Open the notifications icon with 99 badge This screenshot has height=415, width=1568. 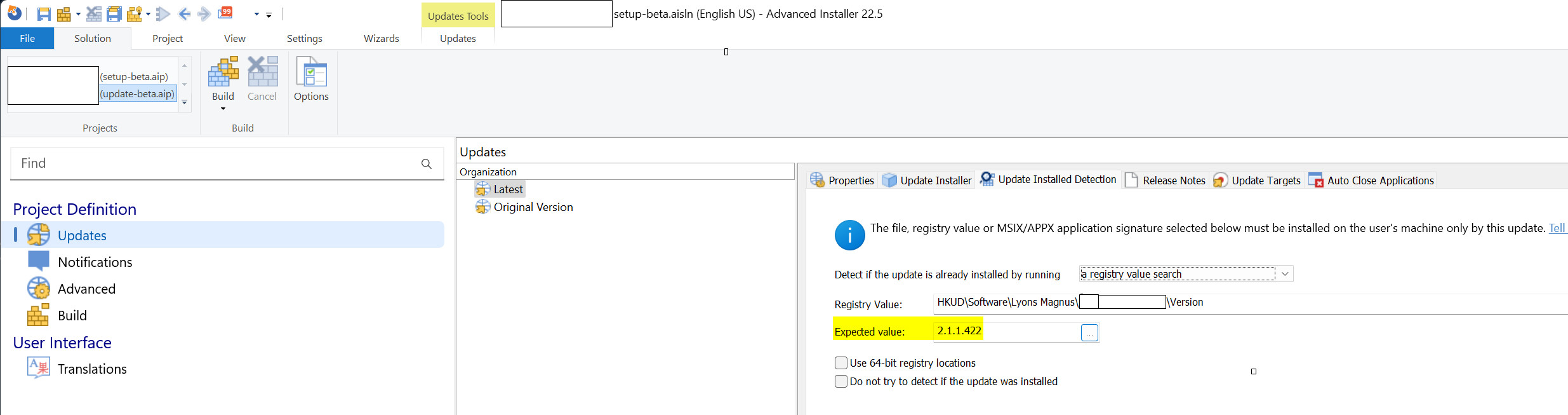tap(225, 13)
